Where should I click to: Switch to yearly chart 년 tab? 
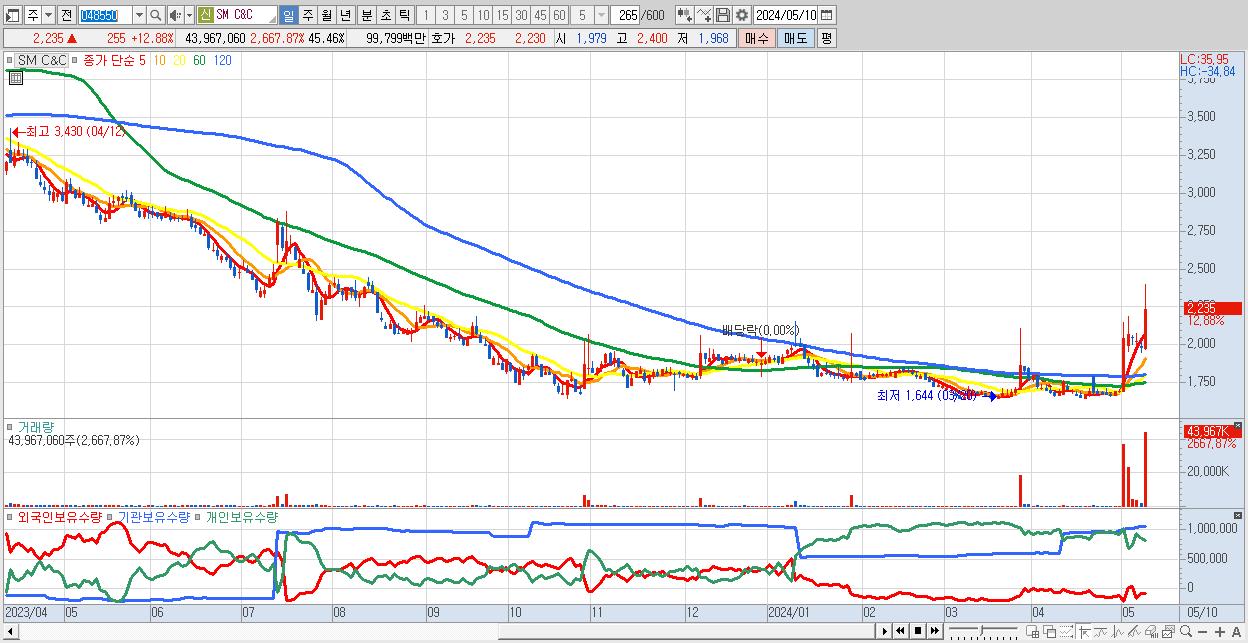pos(345,15)
